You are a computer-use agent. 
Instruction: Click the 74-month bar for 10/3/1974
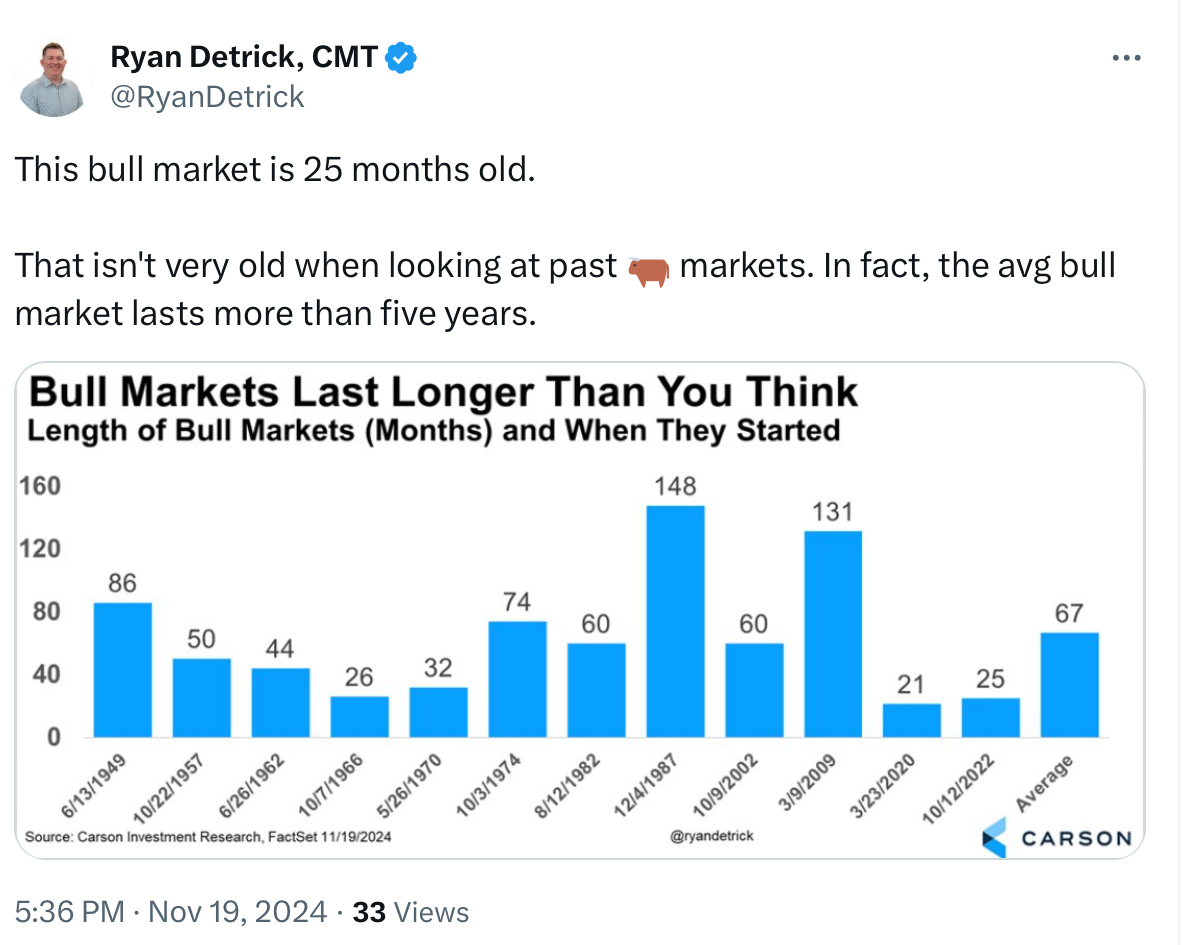click(517, 678)
